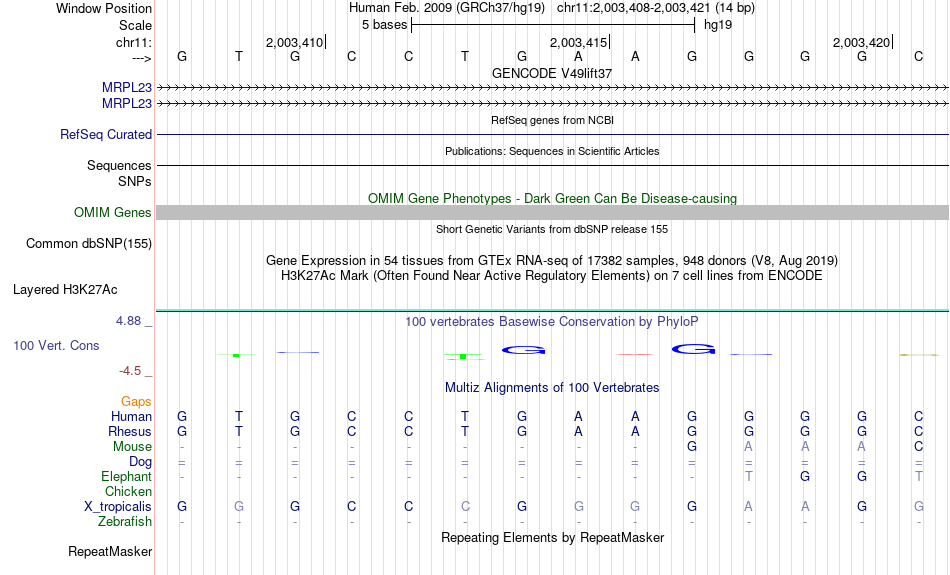This screenshot has width=950, height=575.
Task: Click the 2,003,410 position marker
Action: (x=295, y=42)
